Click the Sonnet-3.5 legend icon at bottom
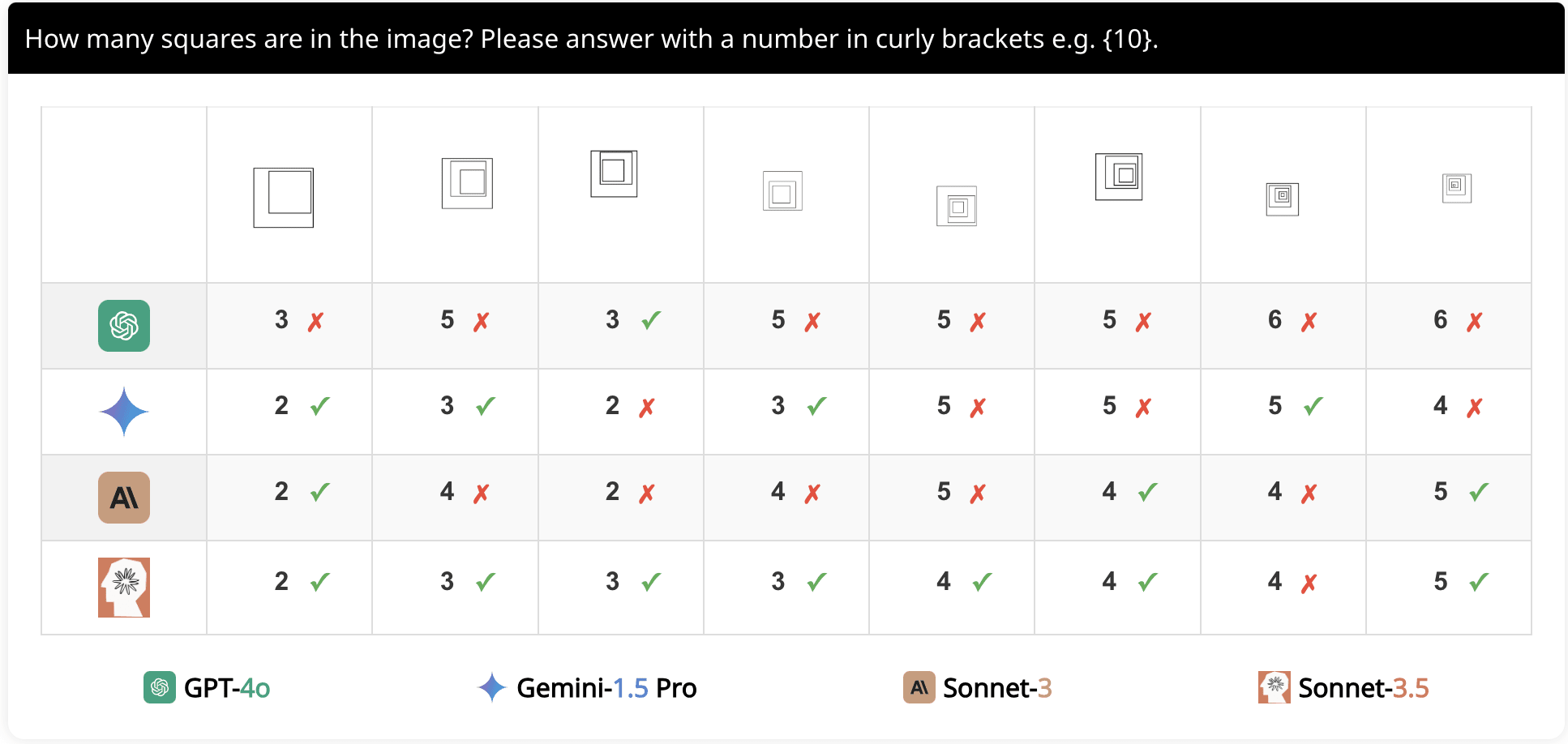The image size is (1568, 744). [1275, 687]
